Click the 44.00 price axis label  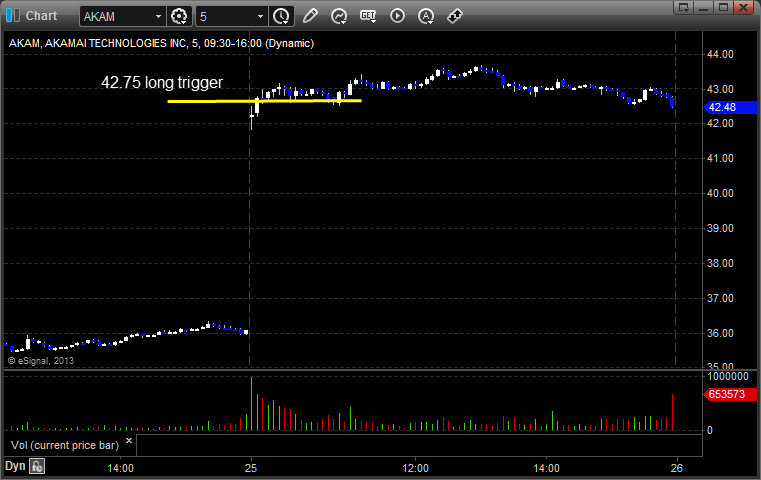click(x=720, y=54)
